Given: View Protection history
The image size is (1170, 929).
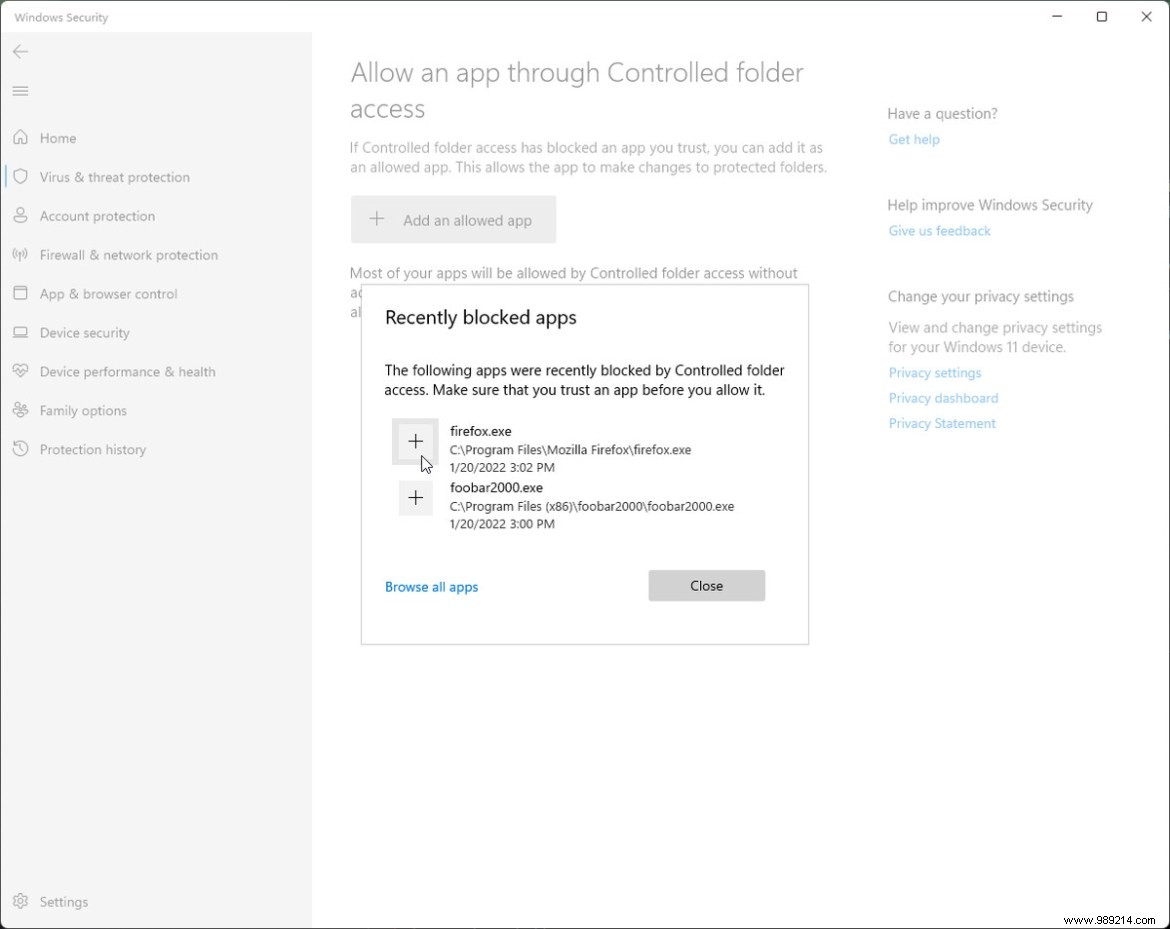Looking at the screenshot, I should click(x=92, y=449).
